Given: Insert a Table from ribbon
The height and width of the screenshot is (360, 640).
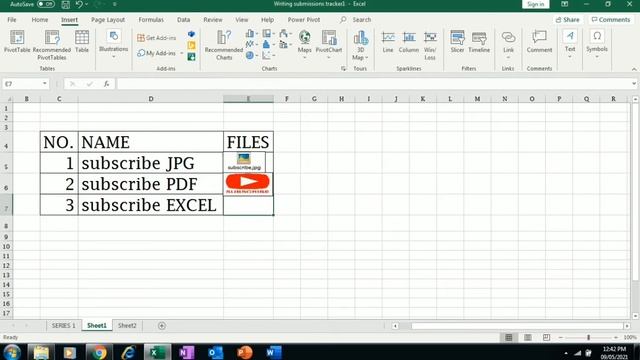Looking at the screenshot, I should click(82, 41).
